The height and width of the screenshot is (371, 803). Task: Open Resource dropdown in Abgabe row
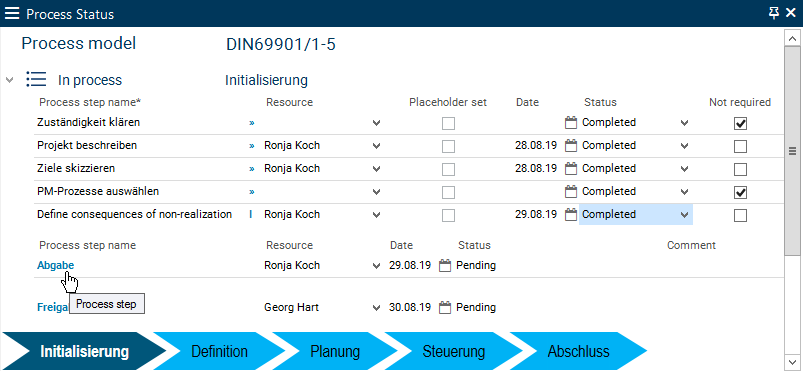pyautogui.click(x=377, y=266)
